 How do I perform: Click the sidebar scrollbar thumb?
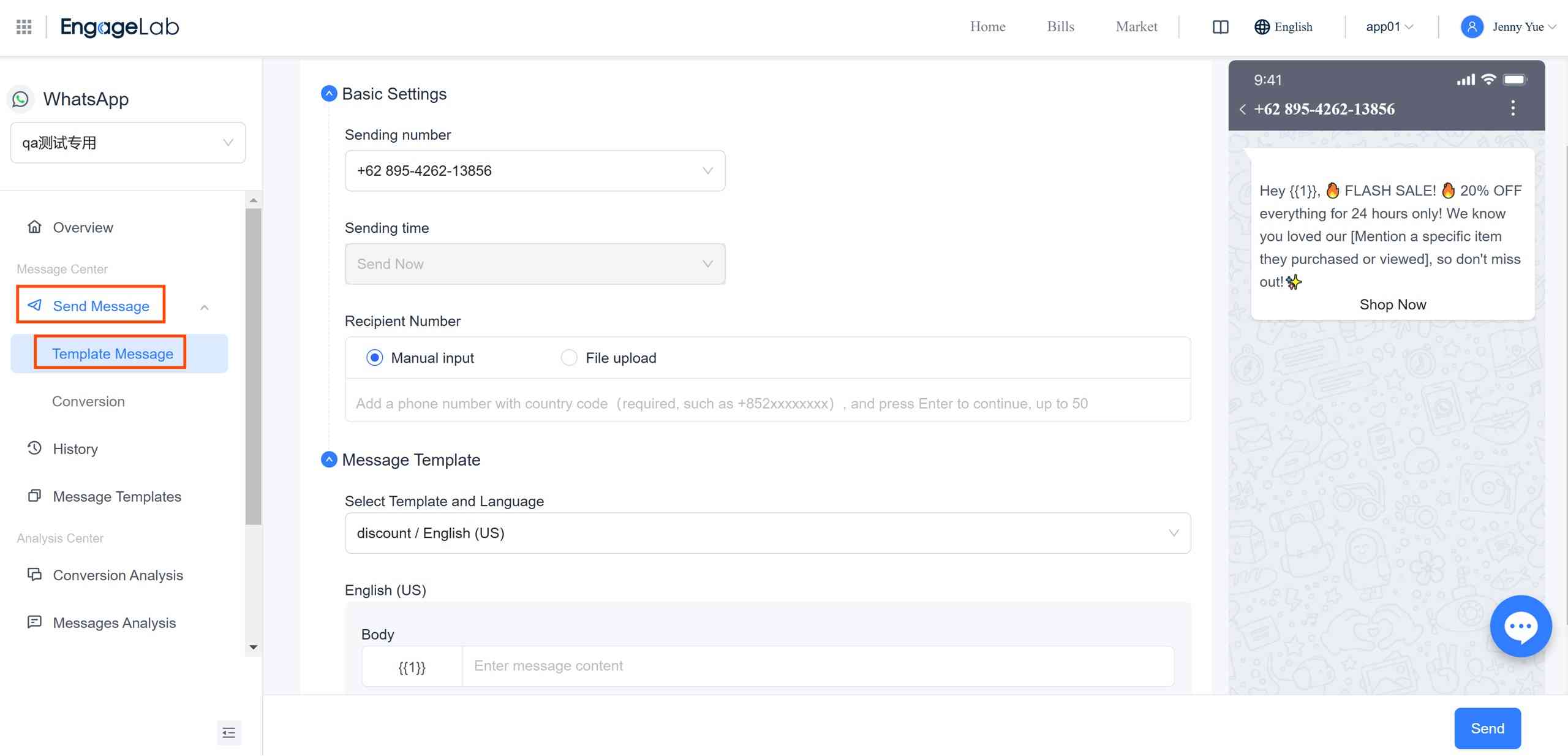tap(254, 366)
